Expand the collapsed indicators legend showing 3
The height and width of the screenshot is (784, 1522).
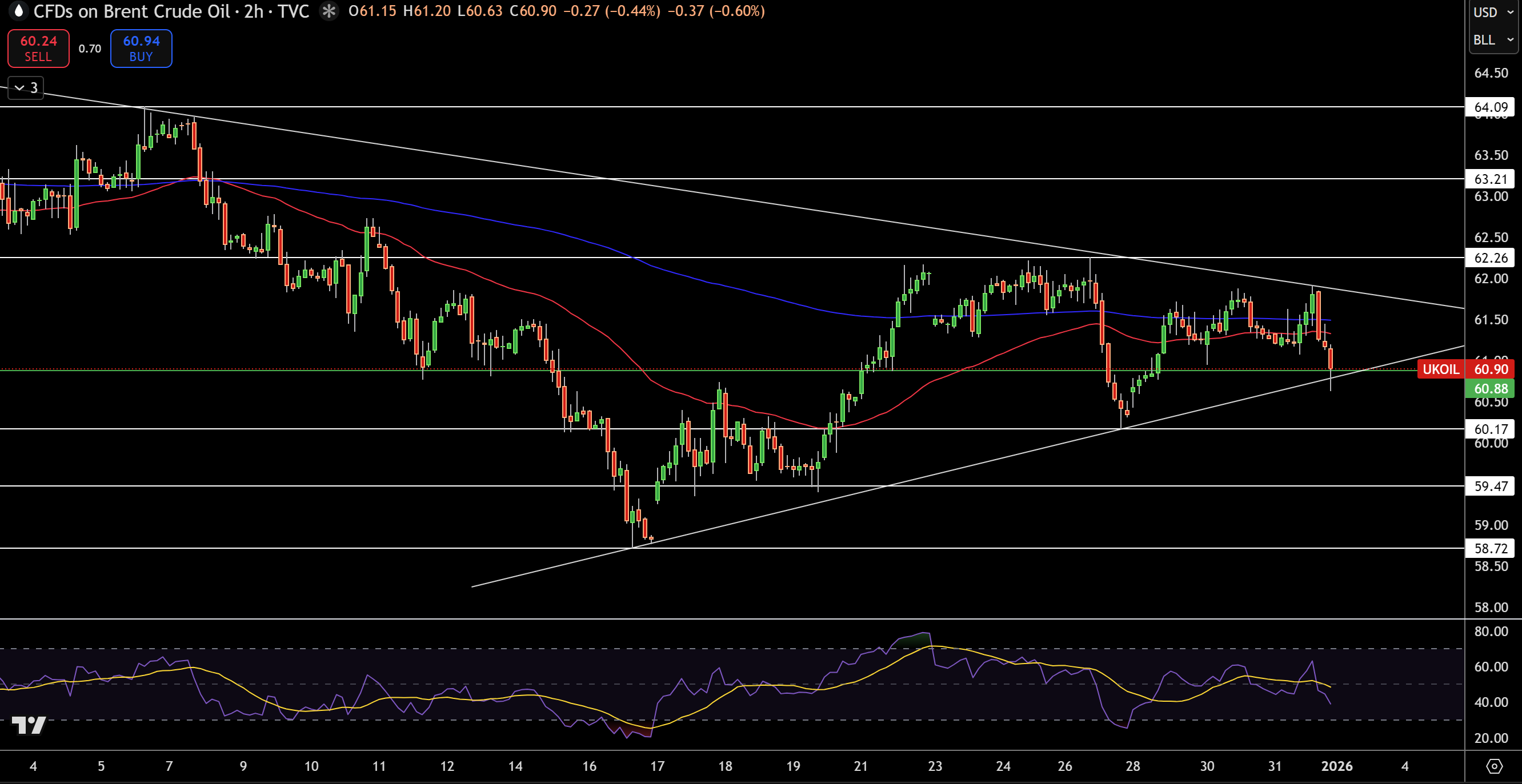pos(26,88)
